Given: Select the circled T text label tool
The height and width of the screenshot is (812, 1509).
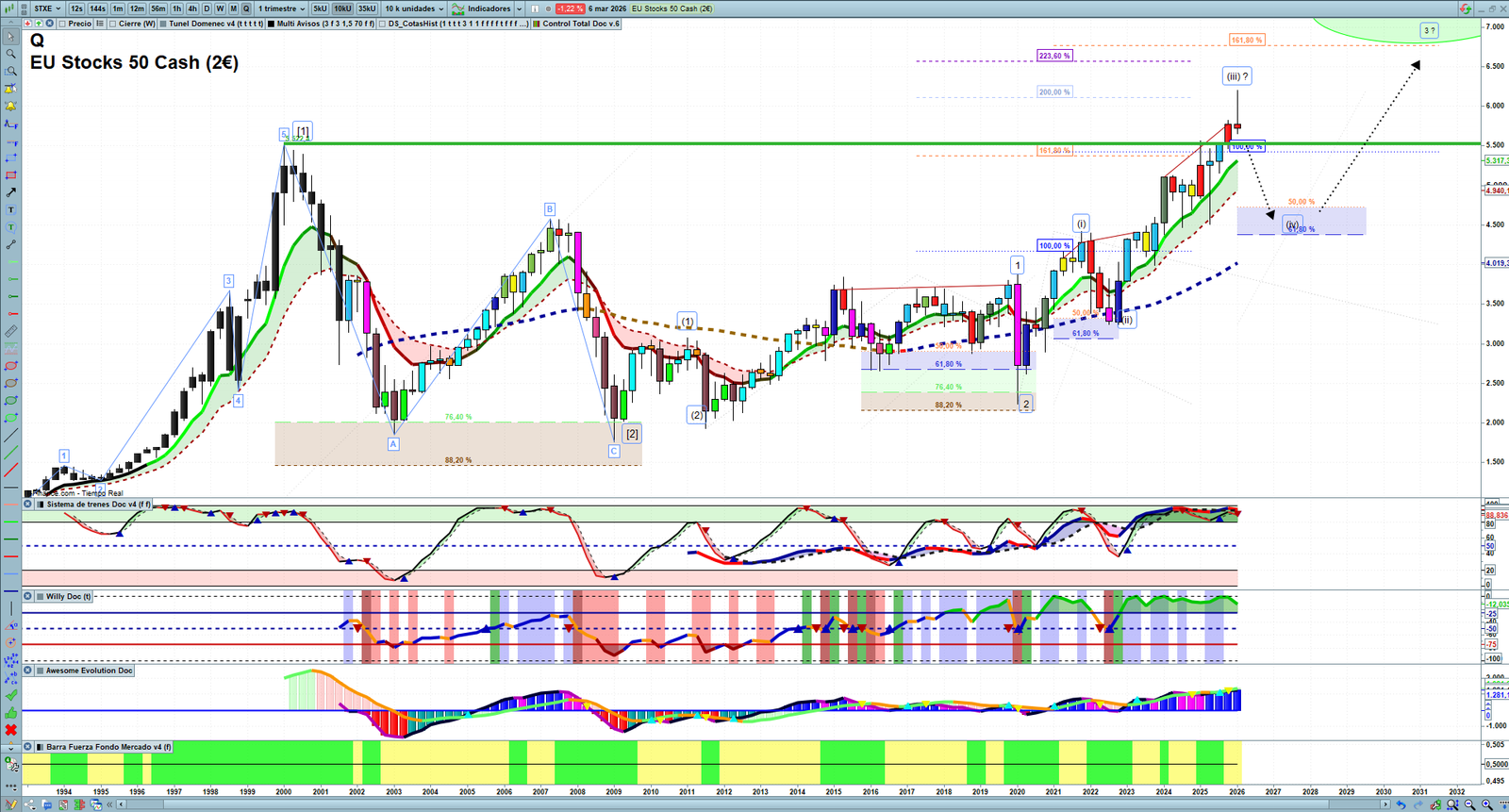Looking at the screenshot, I should [10, 227].
